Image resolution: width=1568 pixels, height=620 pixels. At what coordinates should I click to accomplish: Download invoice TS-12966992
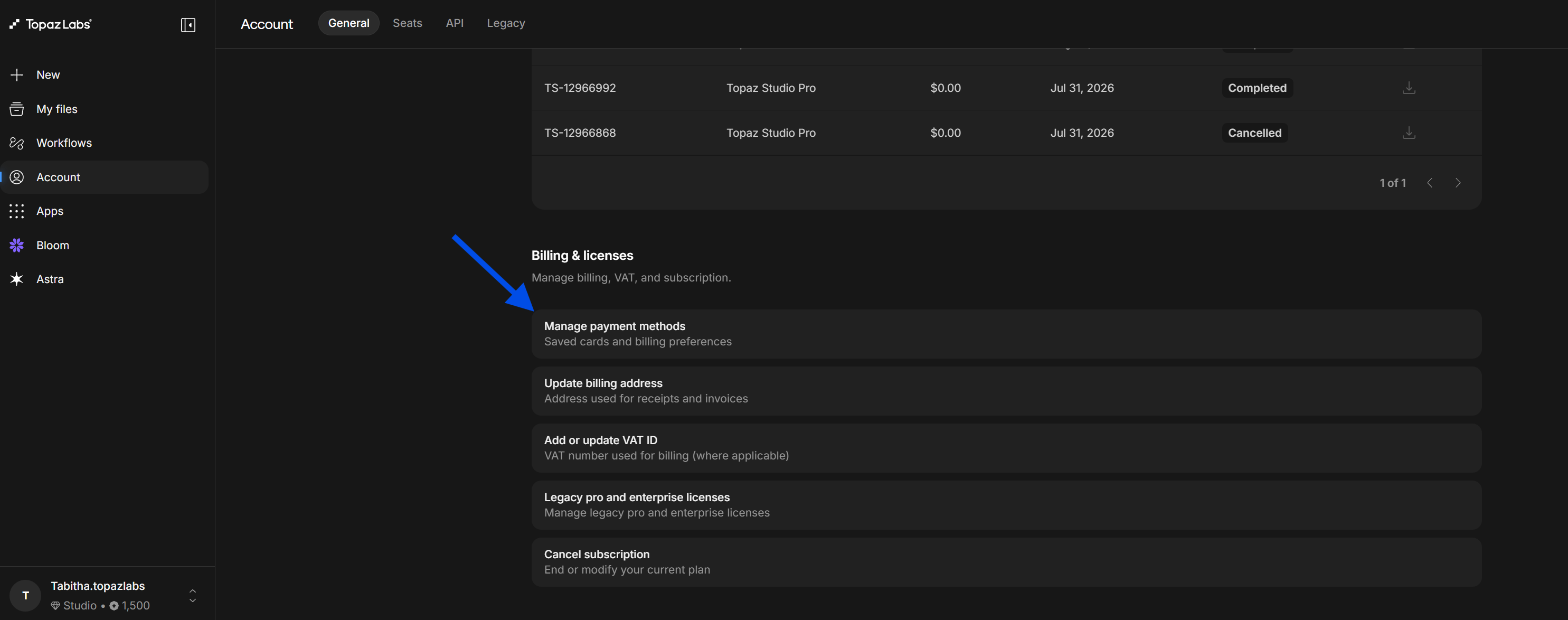point(1409,88)
